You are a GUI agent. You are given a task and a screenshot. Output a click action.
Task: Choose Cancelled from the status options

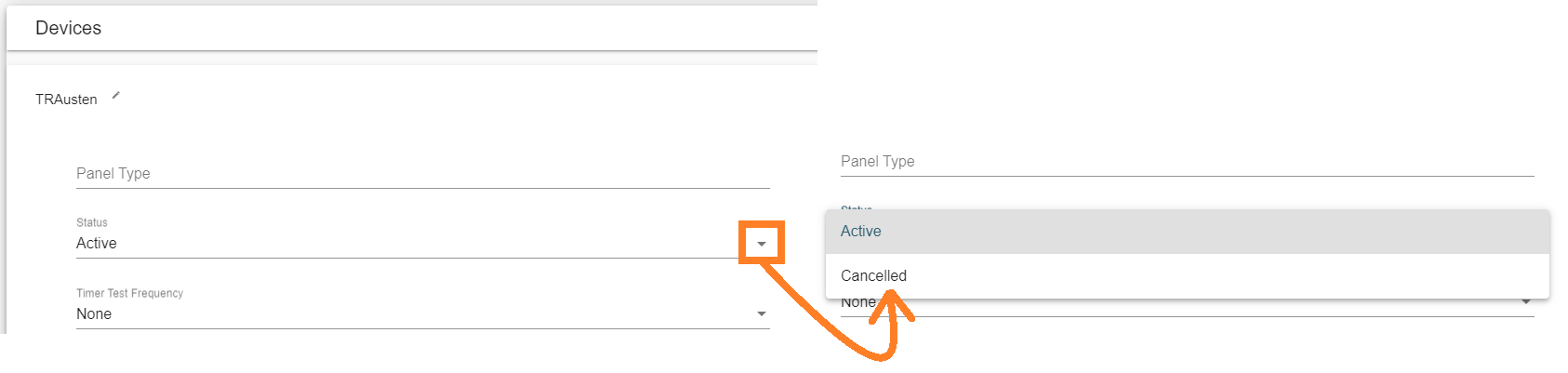click(x=873, y=276)
